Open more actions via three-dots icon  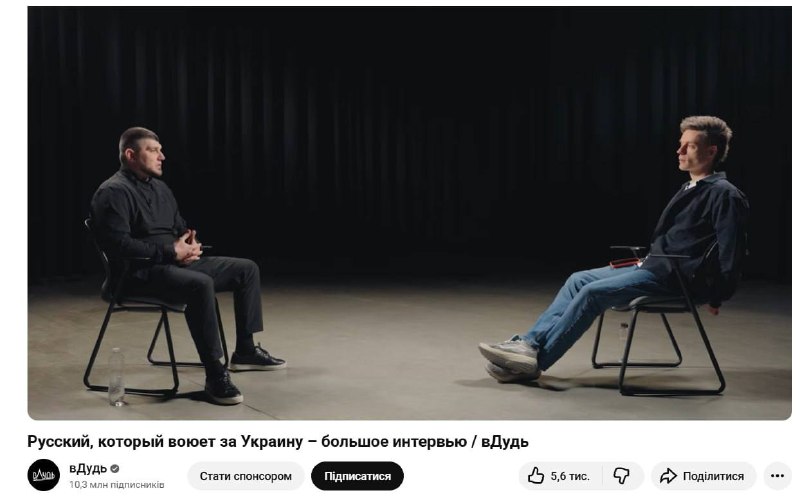click(x=777, y=475)
